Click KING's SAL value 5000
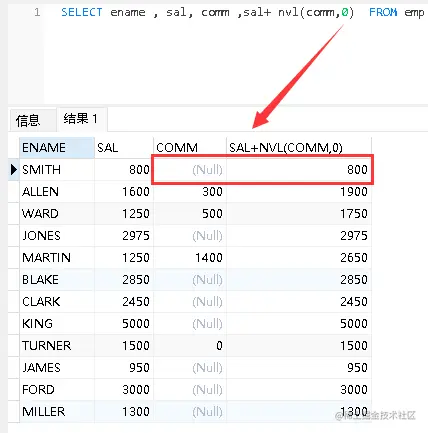This screenshot has width=428, height=433. pyautogui.click(x=136, y=324)
